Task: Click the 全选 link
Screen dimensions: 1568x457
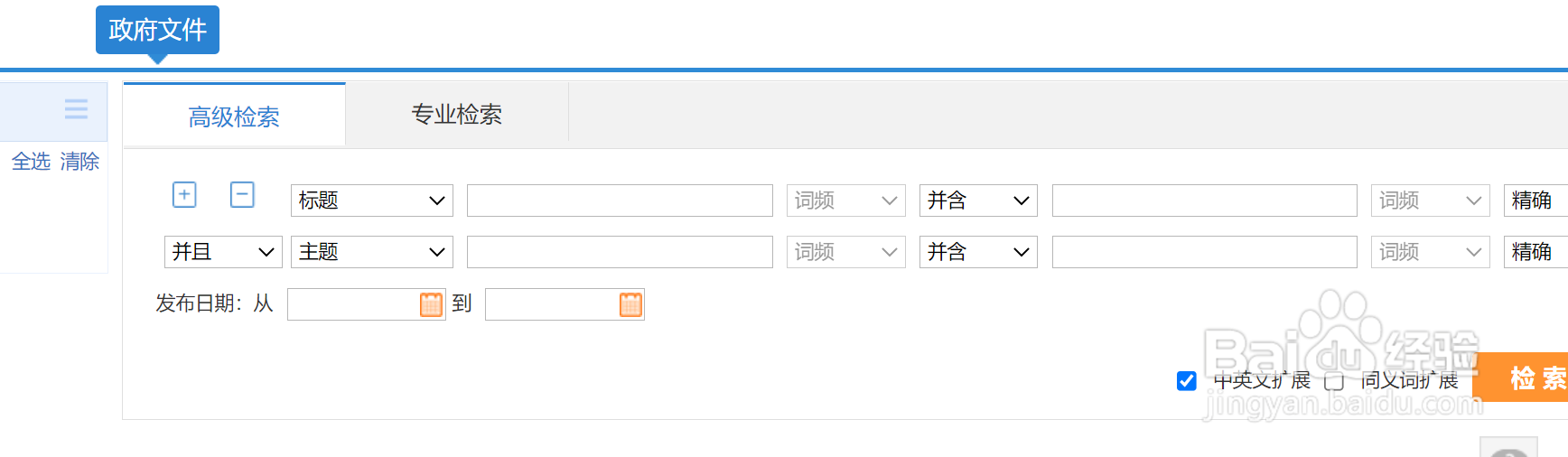Action: (31, 162)
